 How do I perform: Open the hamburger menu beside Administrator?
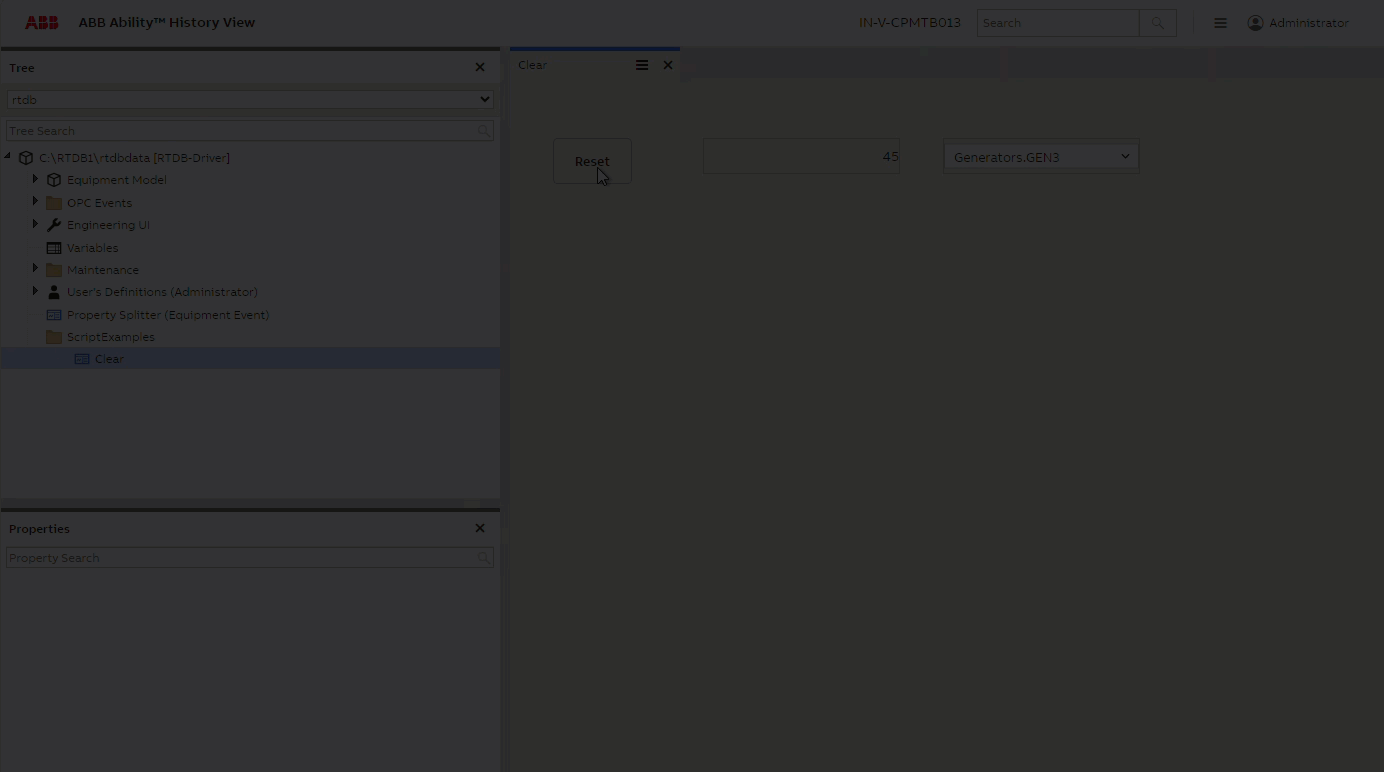tap(1220, 23)
